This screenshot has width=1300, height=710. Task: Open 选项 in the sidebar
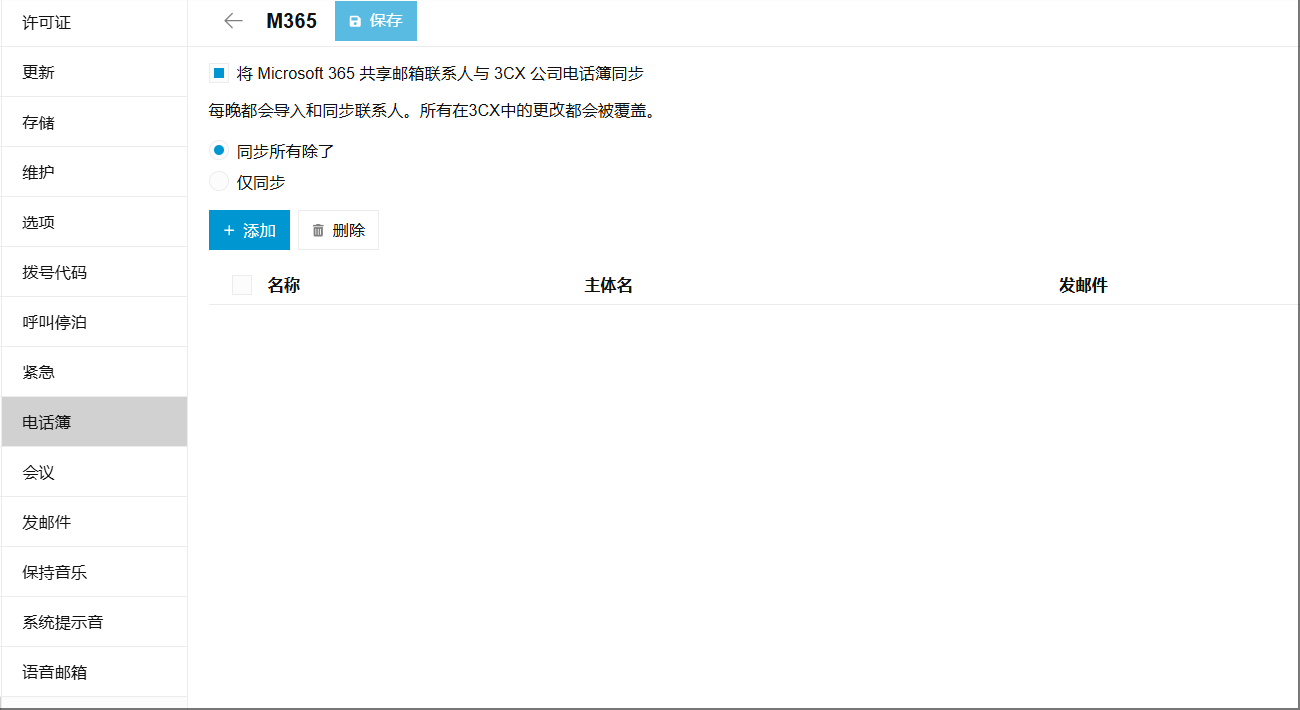click(x=94, y=222)
